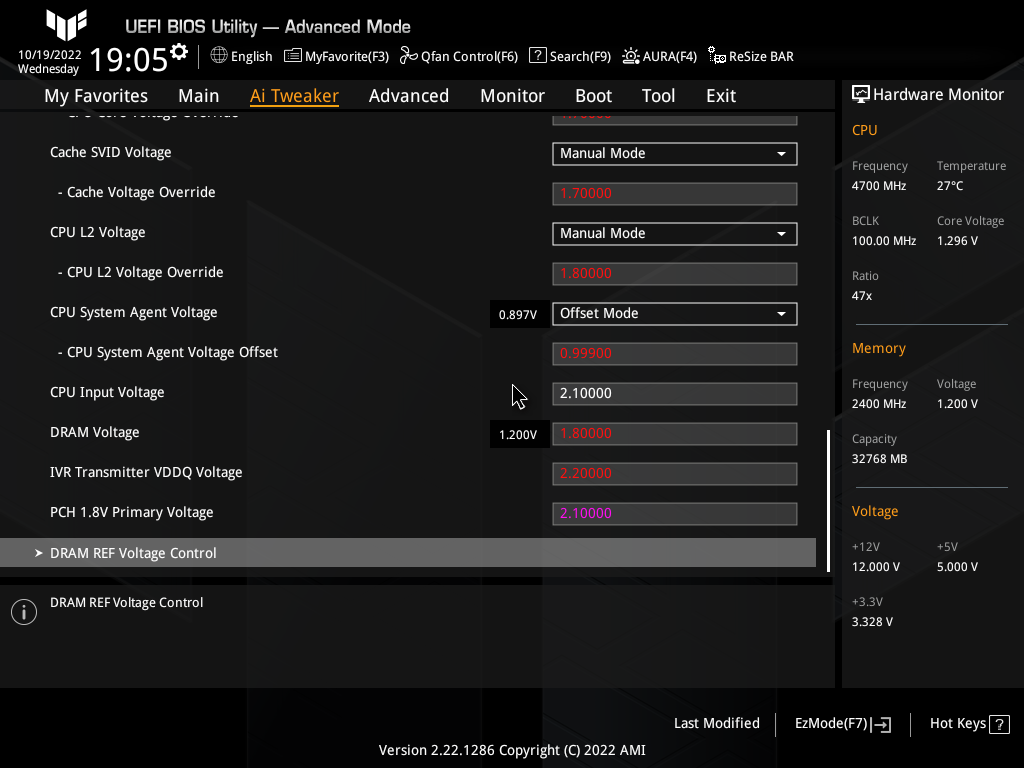Open CPU L2 Voltage mode dropdown
This screenshot has width=1024, height=768.
pos(674,233)
